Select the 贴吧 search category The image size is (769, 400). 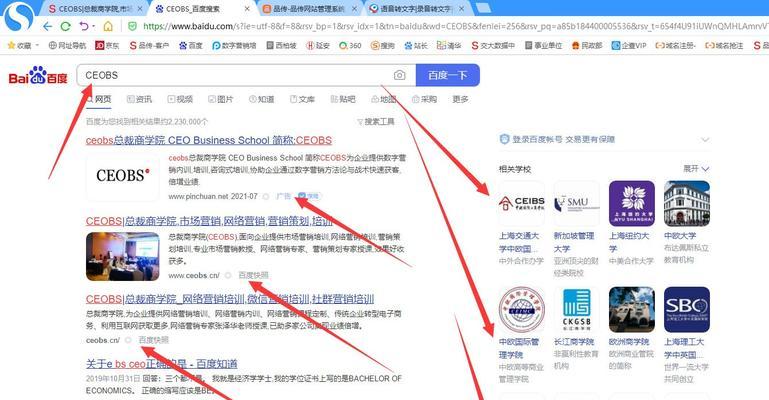click(343, 99)
